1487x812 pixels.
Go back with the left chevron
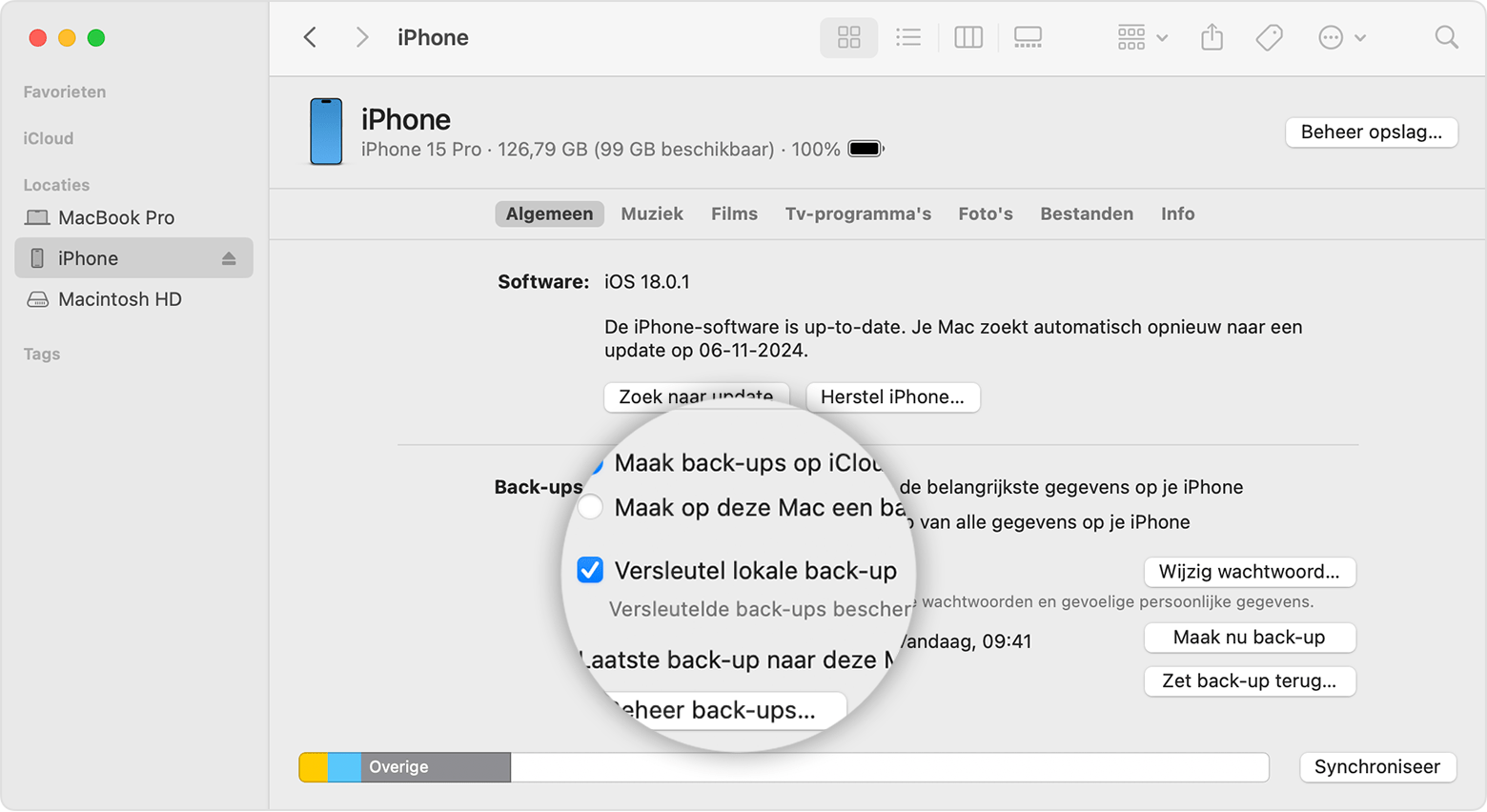pyautogui.click(x=310, y=37)
